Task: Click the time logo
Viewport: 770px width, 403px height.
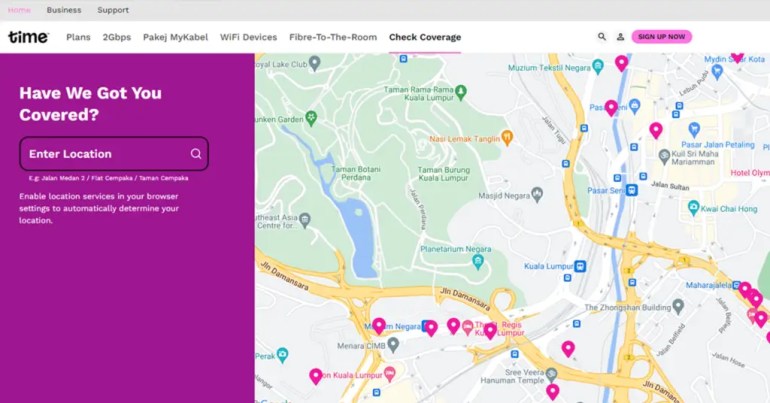Action: pyautogui.click(x=28, y=37)
